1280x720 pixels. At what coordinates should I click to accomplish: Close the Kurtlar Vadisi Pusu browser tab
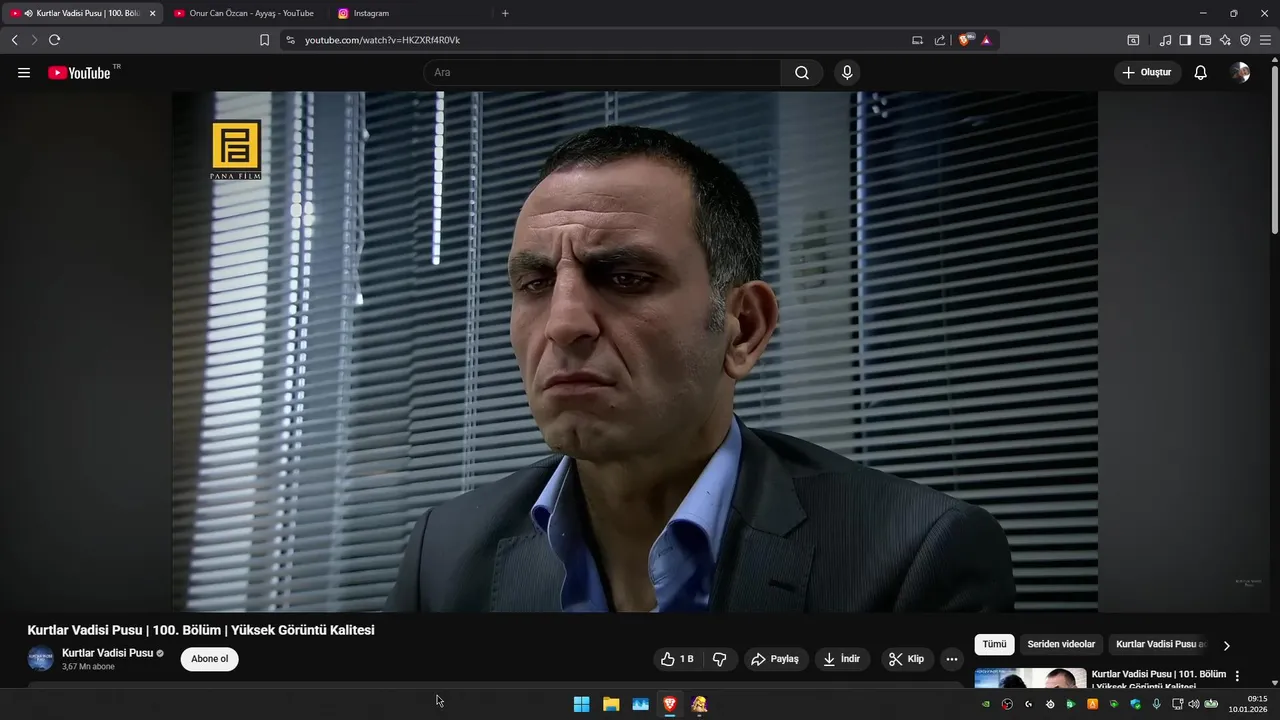(x=153, y=13)
